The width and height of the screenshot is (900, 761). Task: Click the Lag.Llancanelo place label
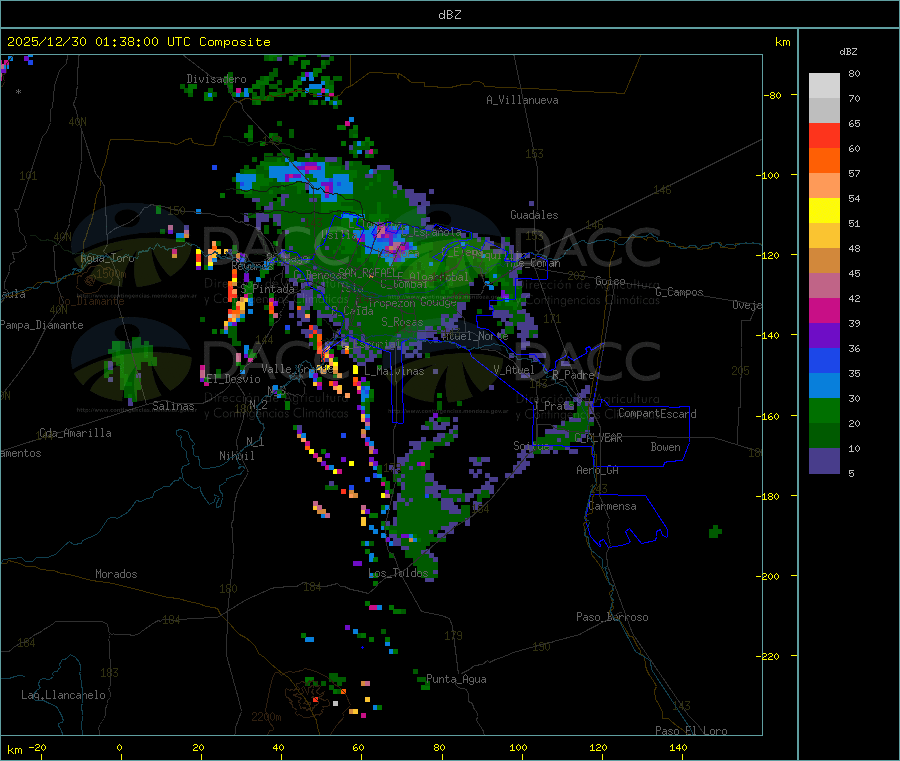click(63, 695)
